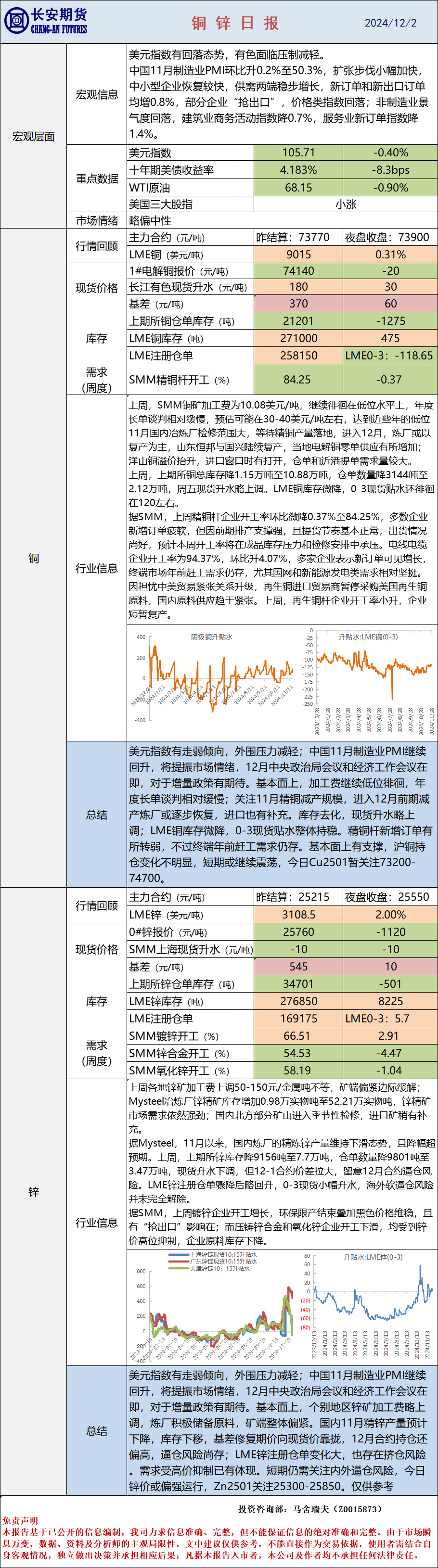The height and width of the screenshot is (1568, 438).
Task: Select the 8225 inventory change cell
Action: pos(390,1001)
